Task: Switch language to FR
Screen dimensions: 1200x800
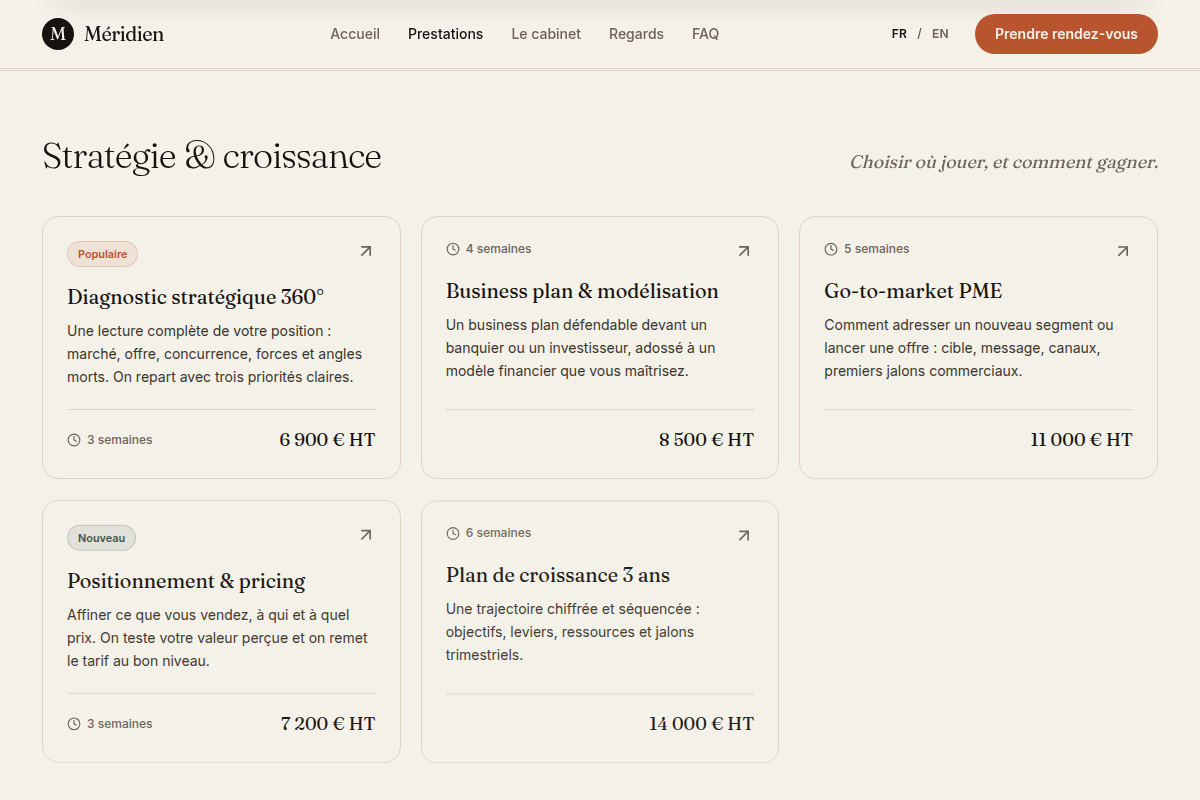Action: tap(899, 34)
